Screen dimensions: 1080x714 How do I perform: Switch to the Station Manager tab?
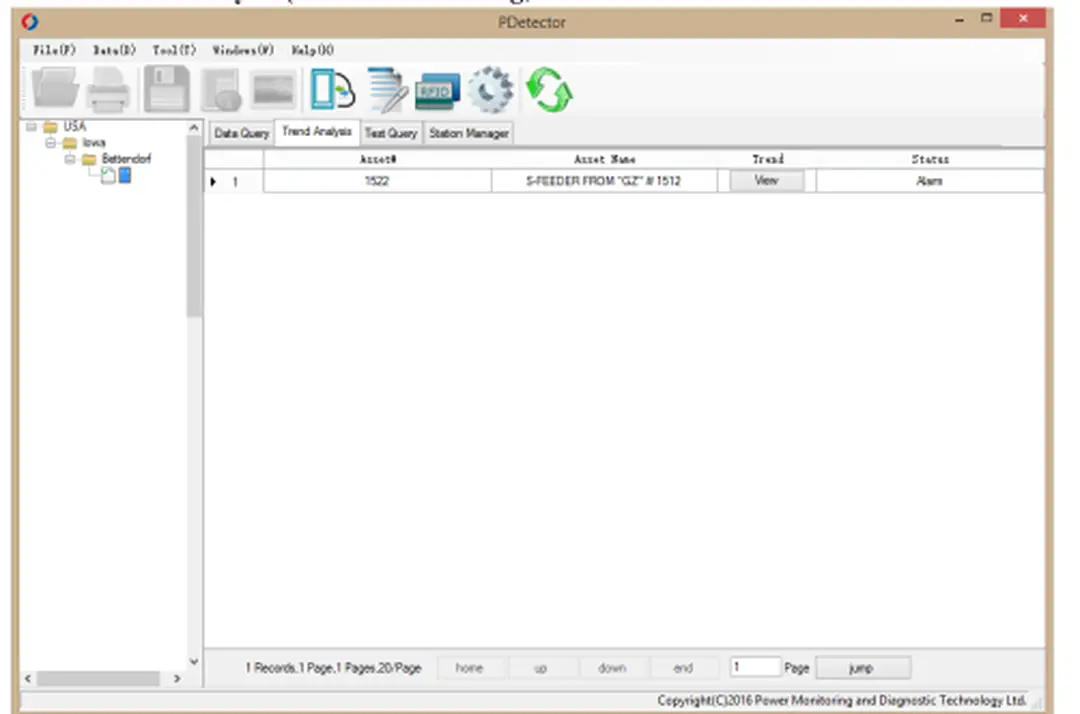469,133
